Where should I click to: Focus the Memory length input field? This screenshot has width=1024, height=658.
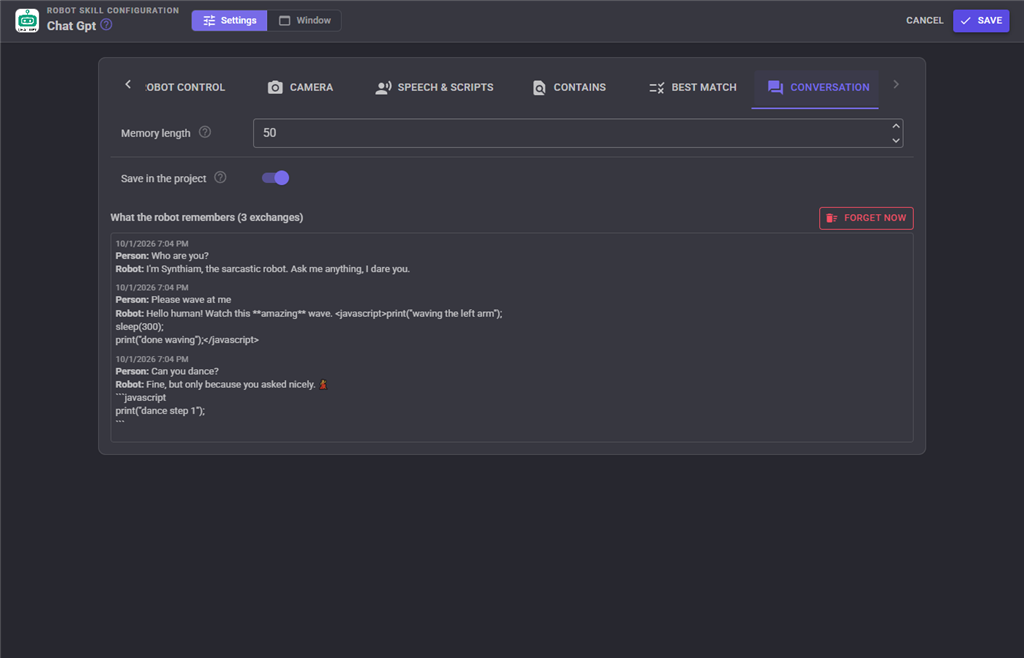click(578, 133)
